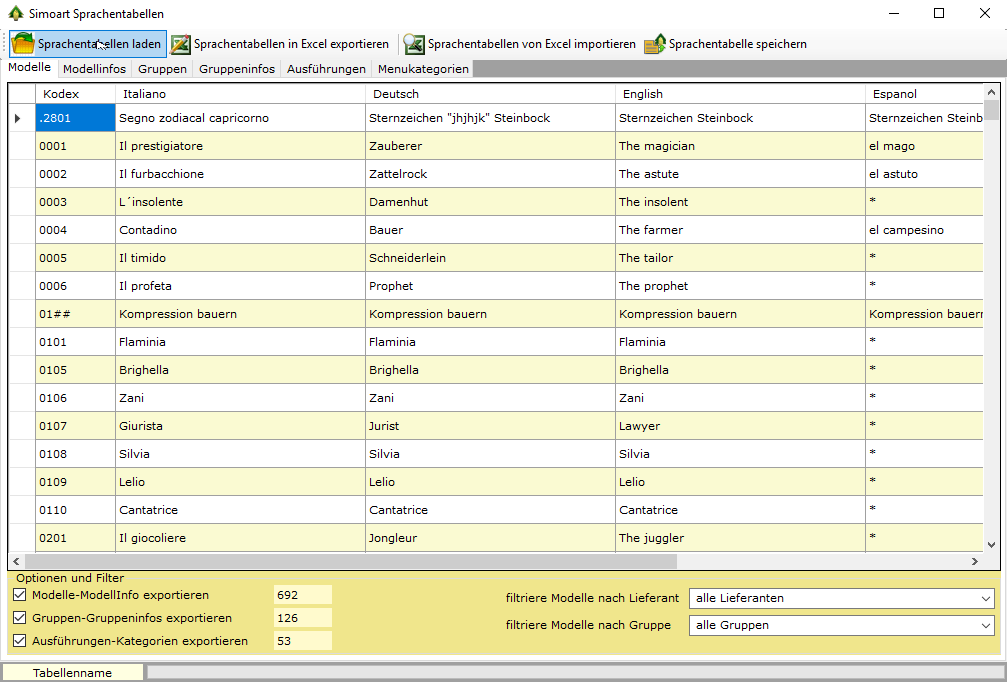Select the Ausführungen tab
Viewport: 1007px width, 682px height.
pyautogui.click(x=326, y=69)
